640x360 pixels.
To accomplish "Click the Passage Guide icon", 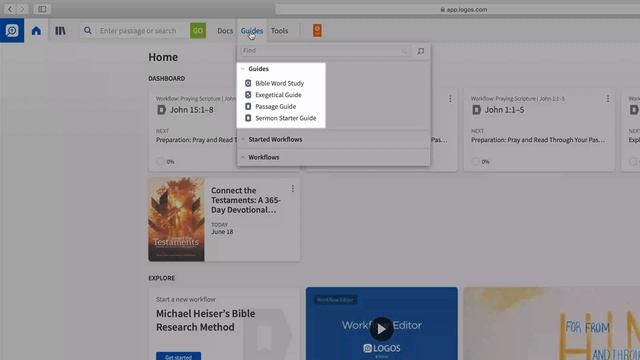I will pyautogui.click(x=248, y=106).
